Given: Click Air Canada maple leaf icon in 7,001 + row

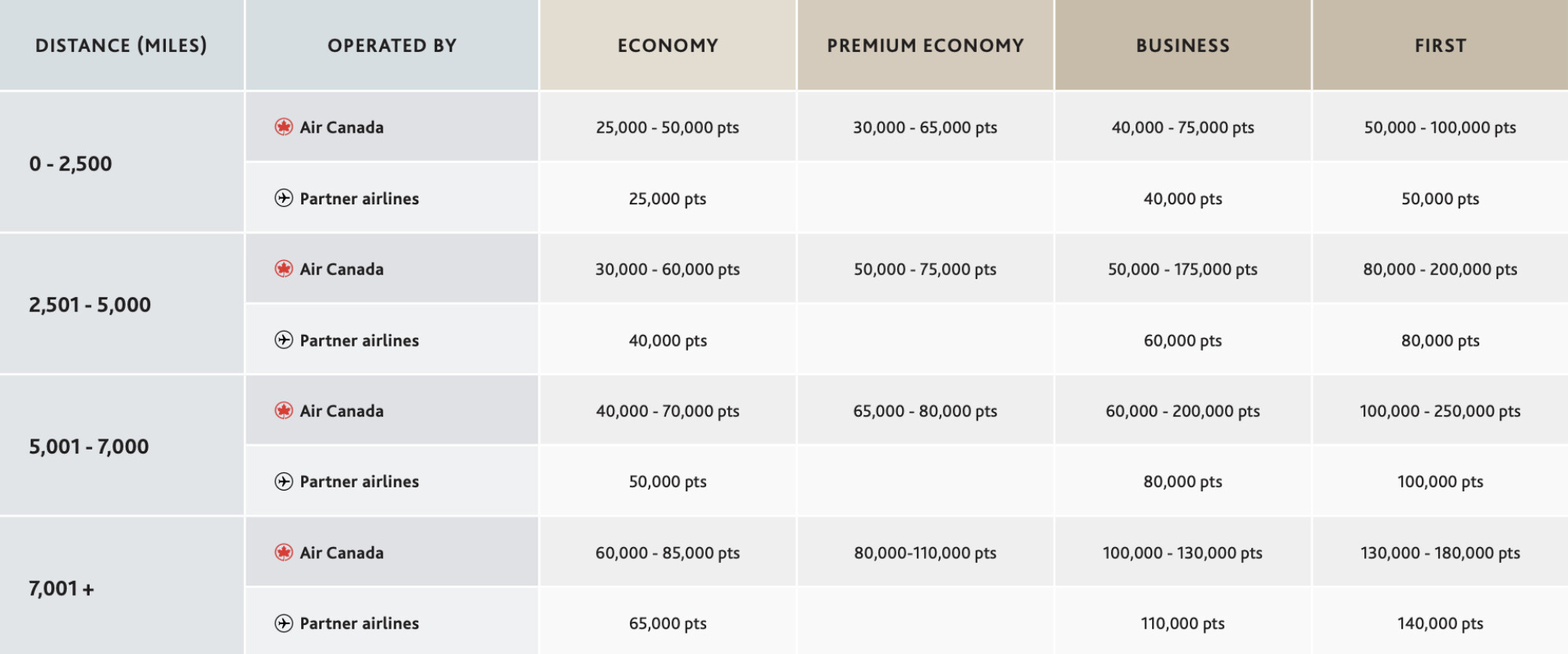Looking at the screenshot, I should (x=284, y=553).
